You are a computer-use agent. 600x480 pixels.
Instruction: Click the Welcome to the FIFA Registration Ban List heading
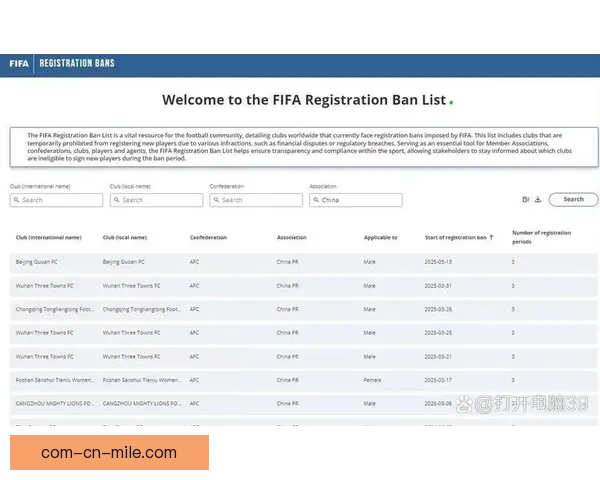point(307,100)
